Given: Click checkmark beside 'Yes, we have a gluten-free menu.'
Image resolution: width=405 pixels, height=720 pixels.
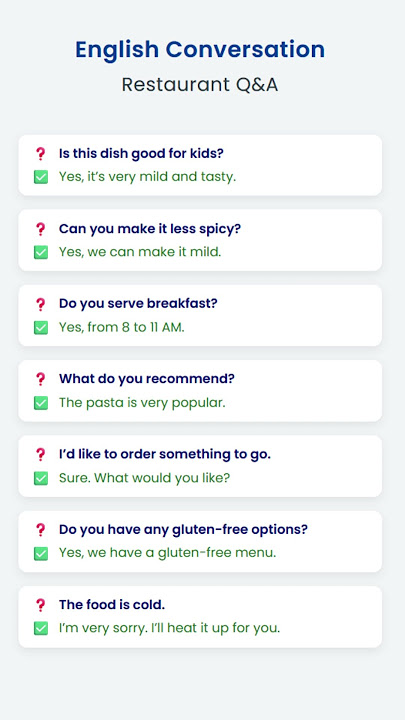Looking at the screenshot, I should (41, 553).
